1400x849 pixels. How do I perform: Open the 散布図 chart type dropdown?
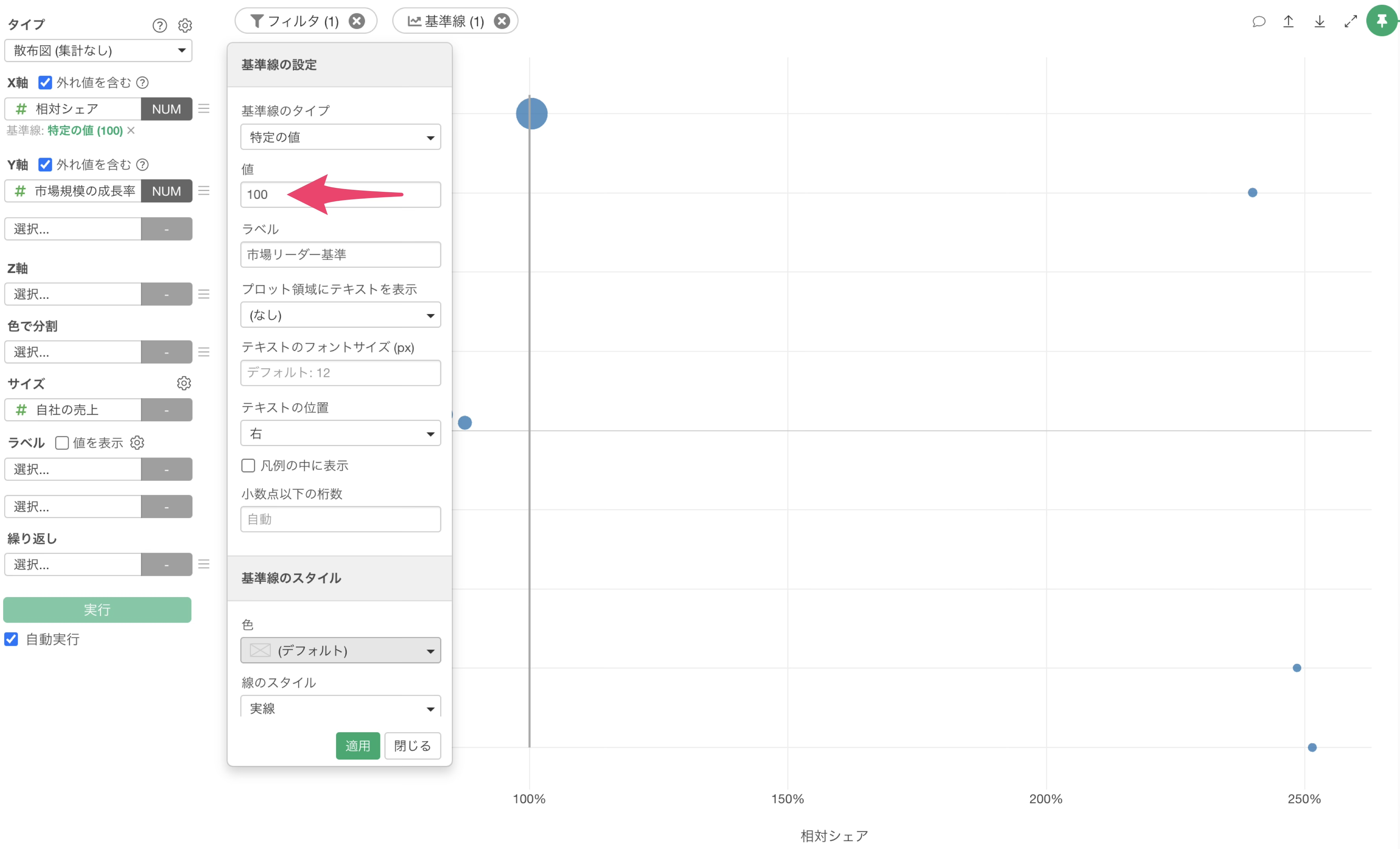tap(98, 51)
